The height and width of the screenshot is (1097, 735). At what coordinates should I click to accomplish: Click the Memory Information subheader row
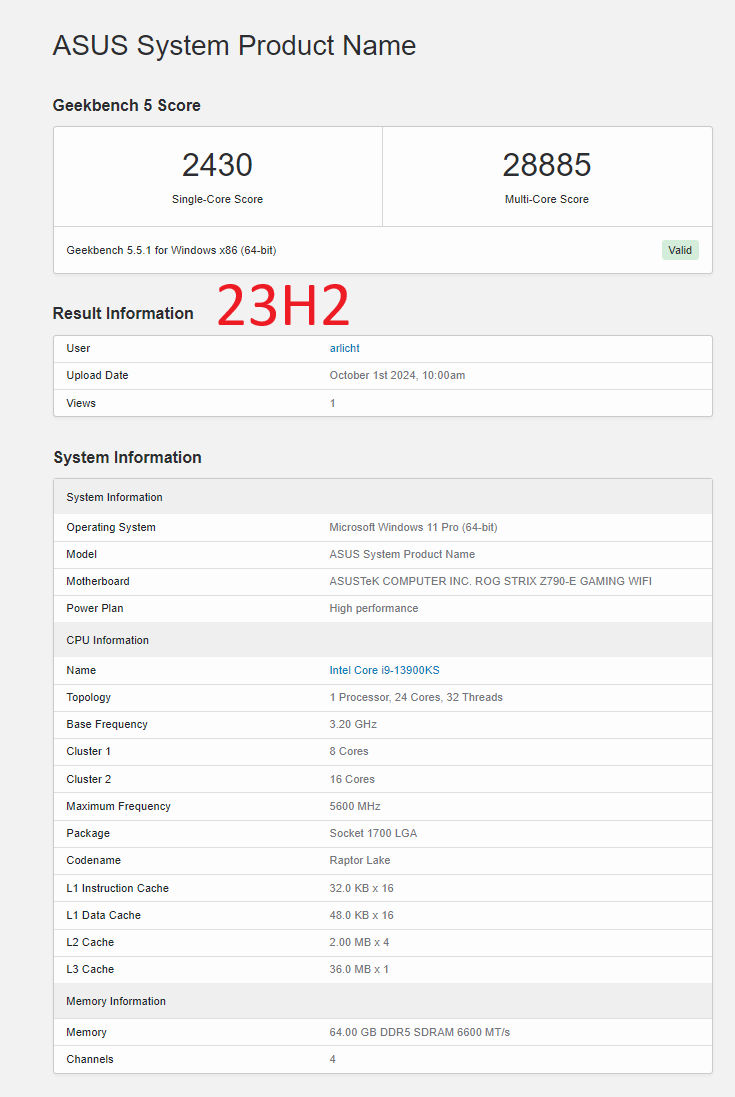[383, 1001]
